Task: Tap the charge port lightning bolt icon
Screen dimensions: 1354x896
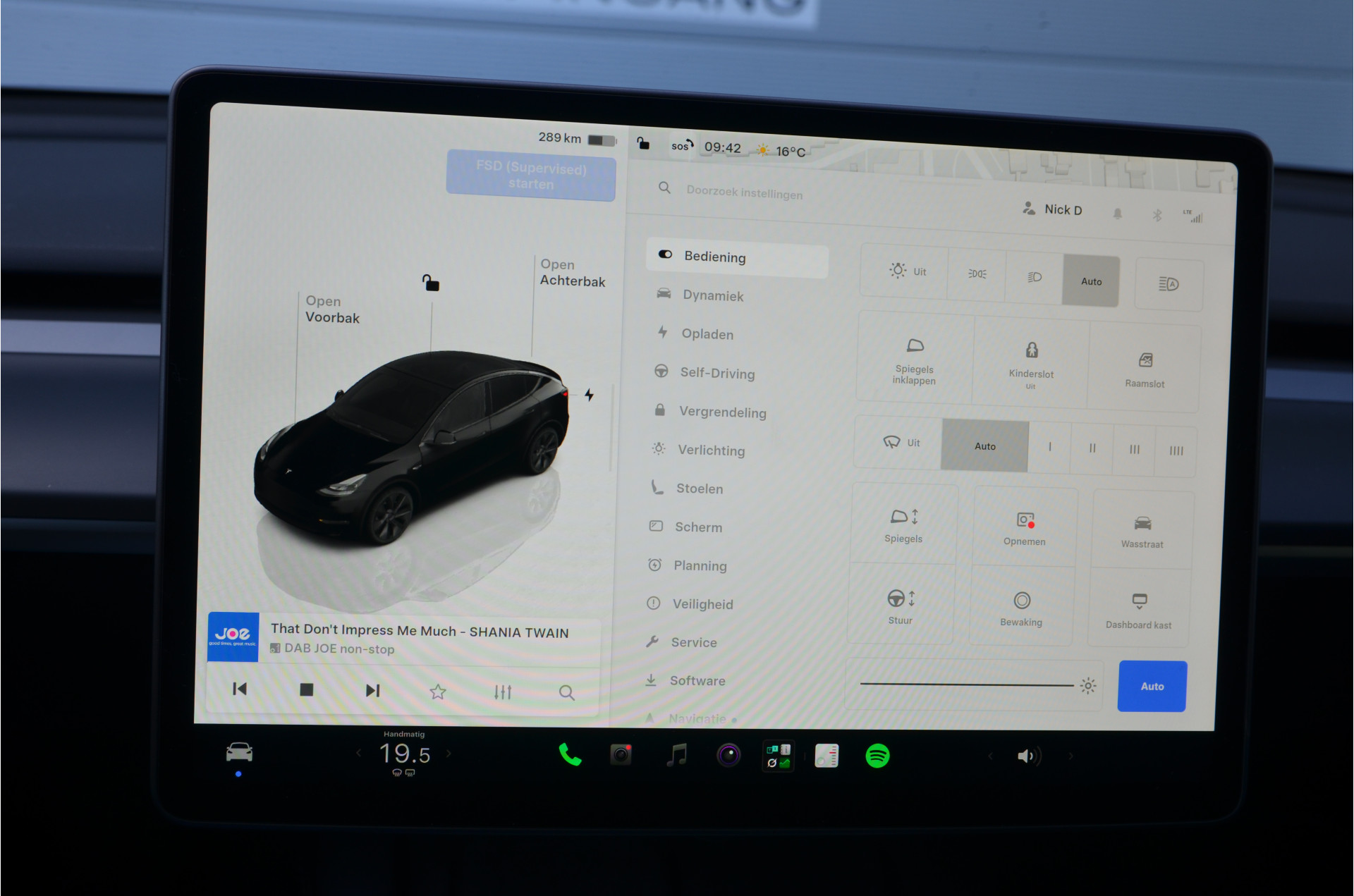Action: pyautogui.click(x=589, y=395)
